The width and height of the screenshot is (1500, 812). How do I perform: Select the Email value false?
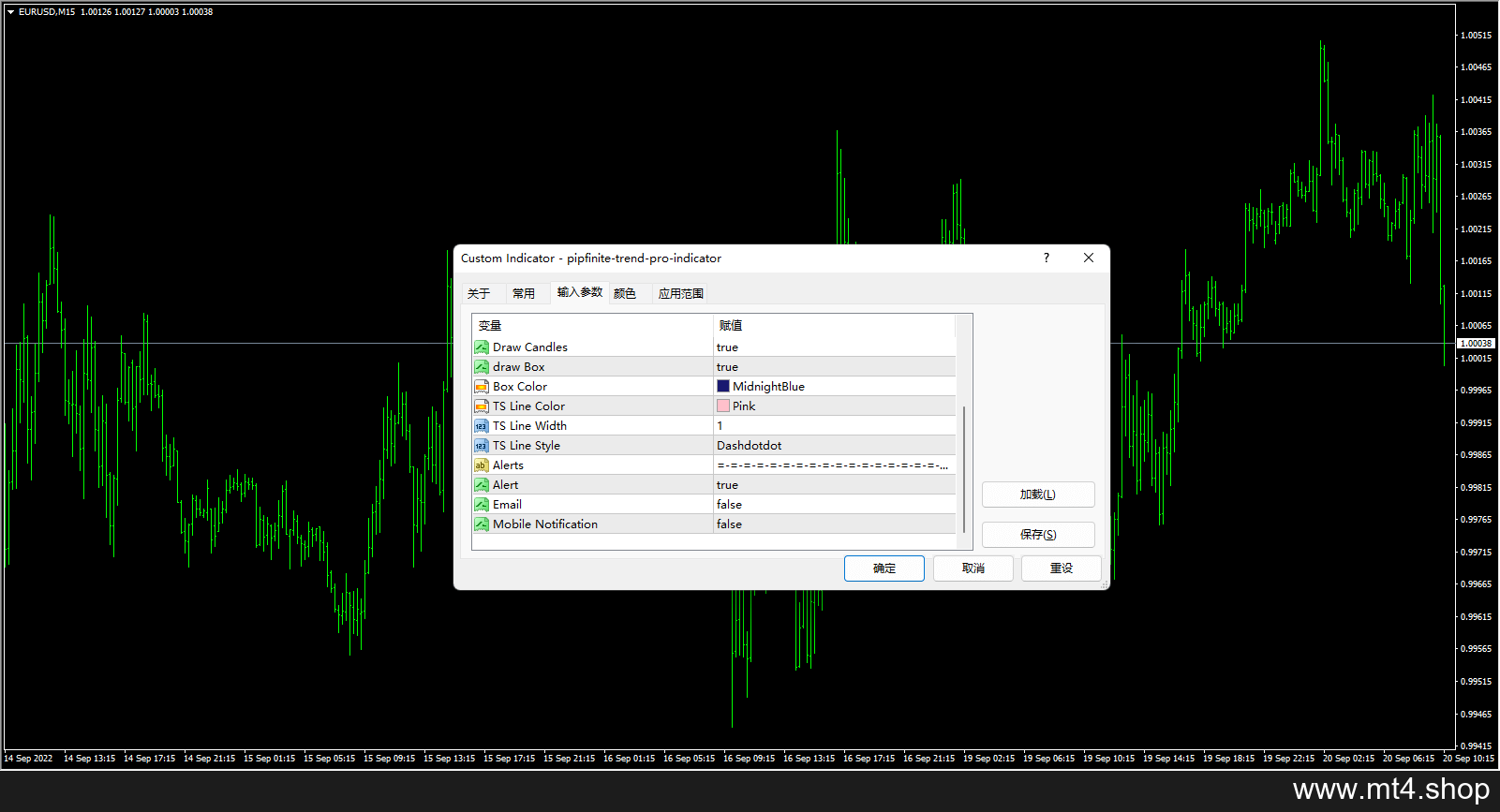coord(729,505)
